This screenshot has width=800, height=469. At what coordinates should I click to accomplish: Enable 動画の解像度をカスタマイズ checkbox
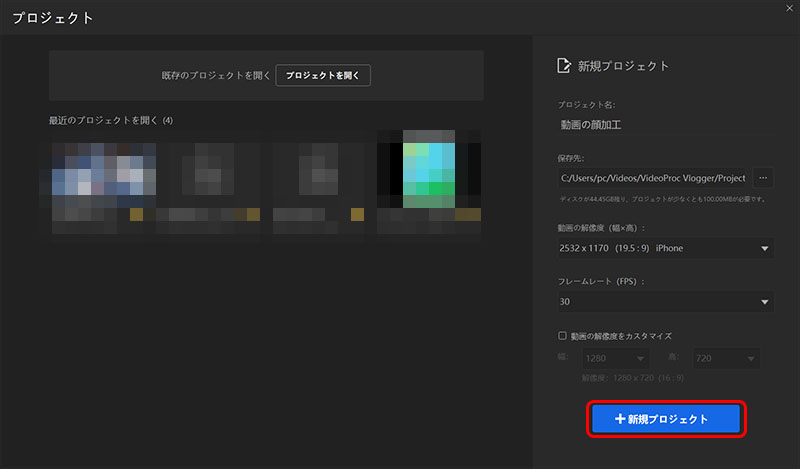tap(562, 336)
